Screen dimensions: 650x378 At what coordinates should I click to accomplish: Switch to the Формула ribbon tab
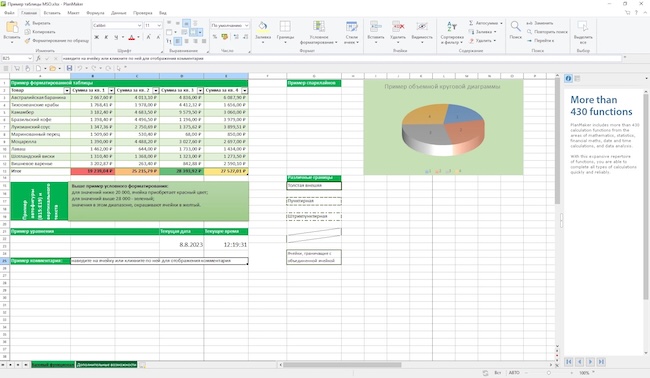95,13
